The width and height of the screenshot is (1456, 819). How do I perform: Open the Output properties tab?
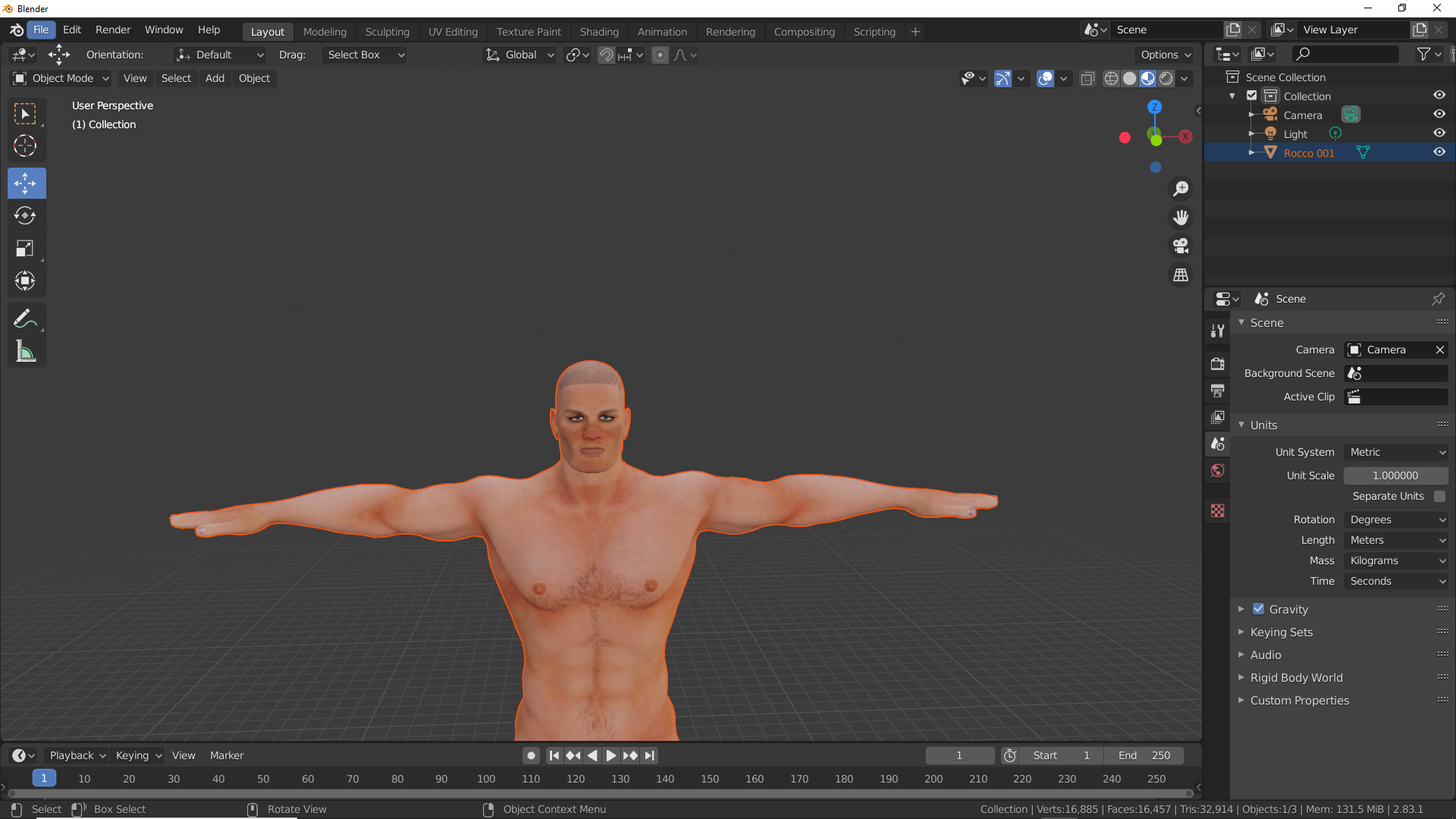point(1218,391)
